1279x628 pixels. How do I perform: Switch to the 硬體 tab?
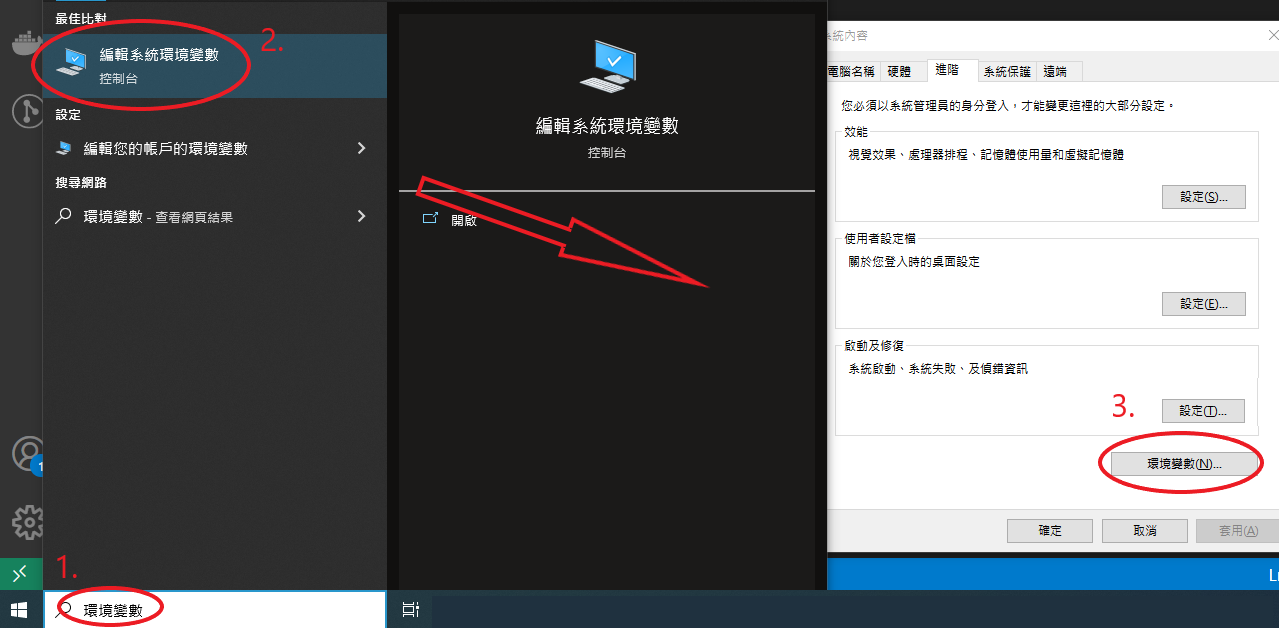(902, 71)
